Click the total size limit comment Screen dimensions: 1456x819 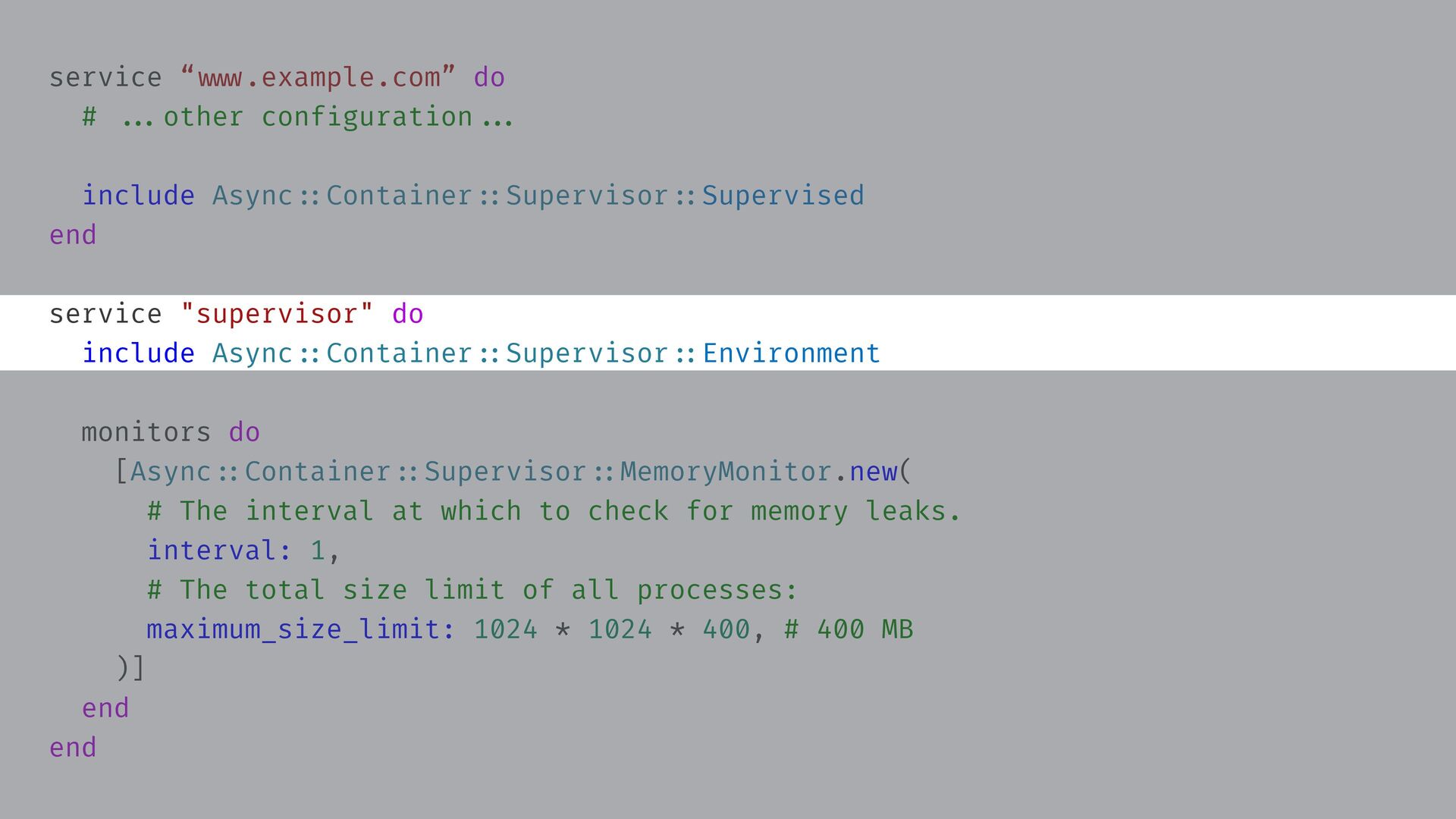point(472,590)
